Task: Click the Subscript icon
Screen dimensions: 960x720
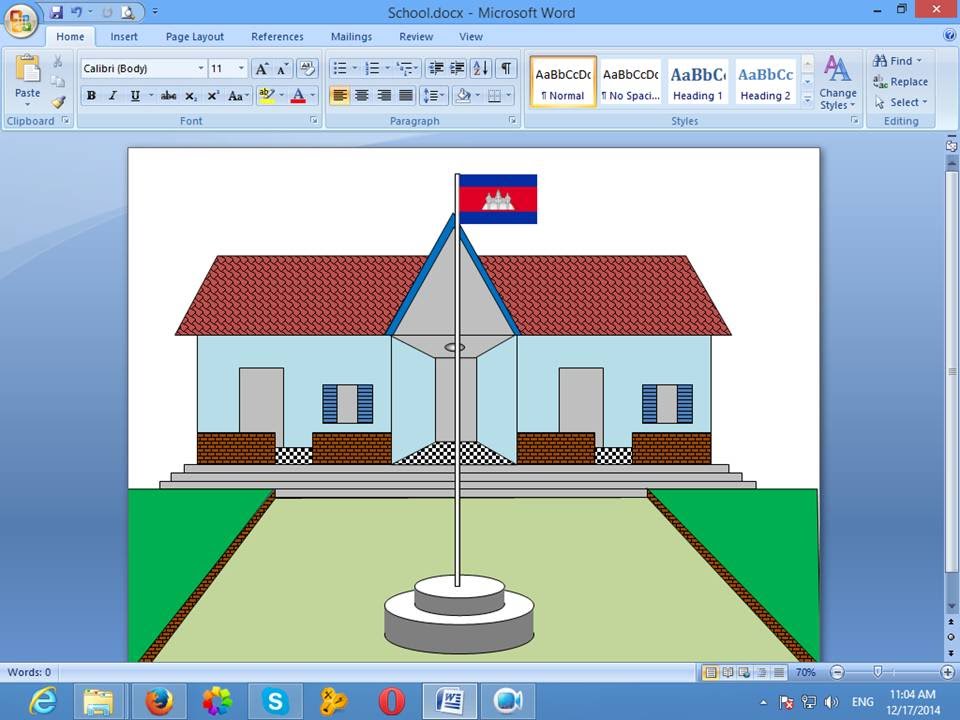Action: point(190,95)
